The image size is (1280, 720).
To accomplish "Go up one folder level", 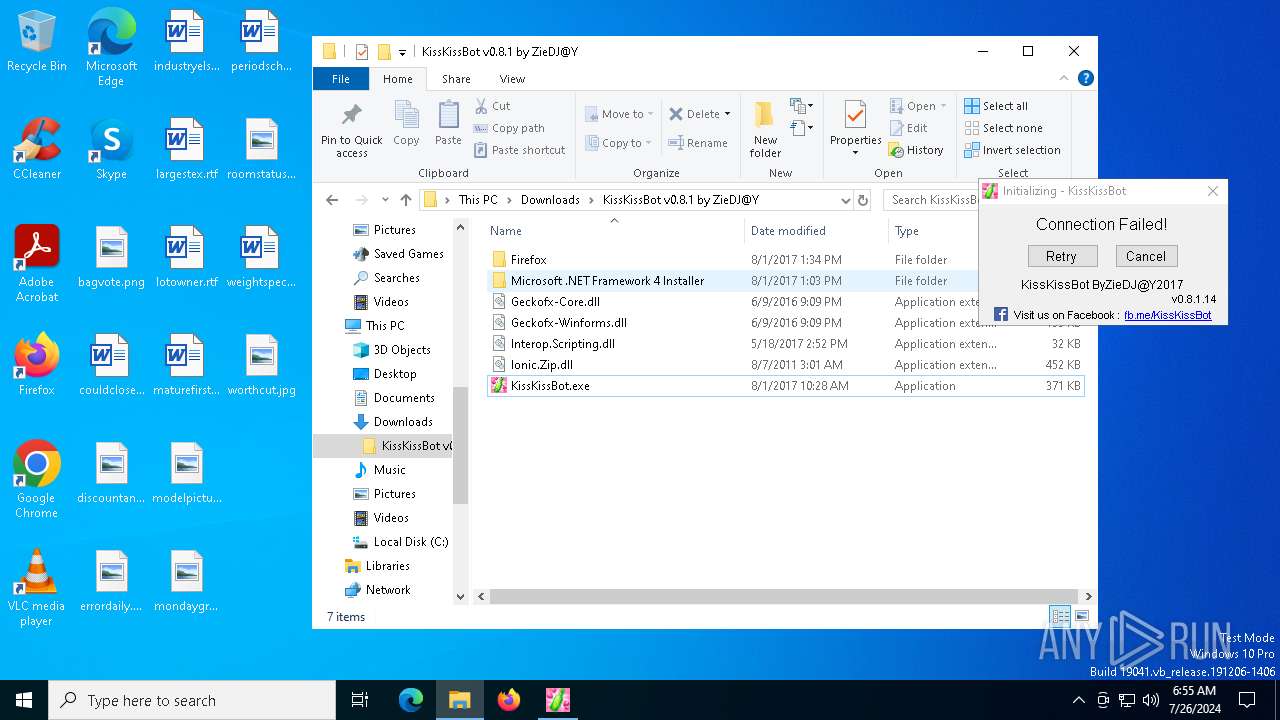I will click(405, 200).
